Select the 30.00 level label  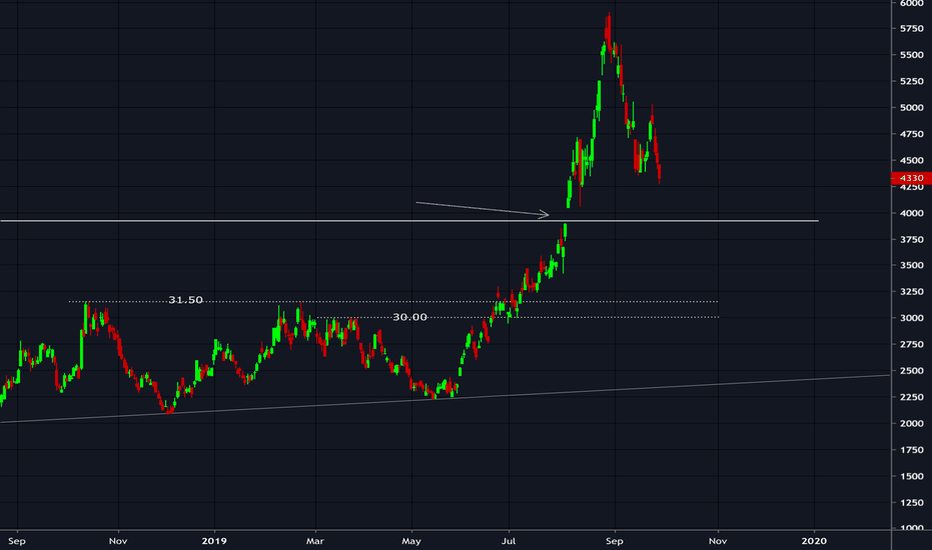tap(410, 317)
